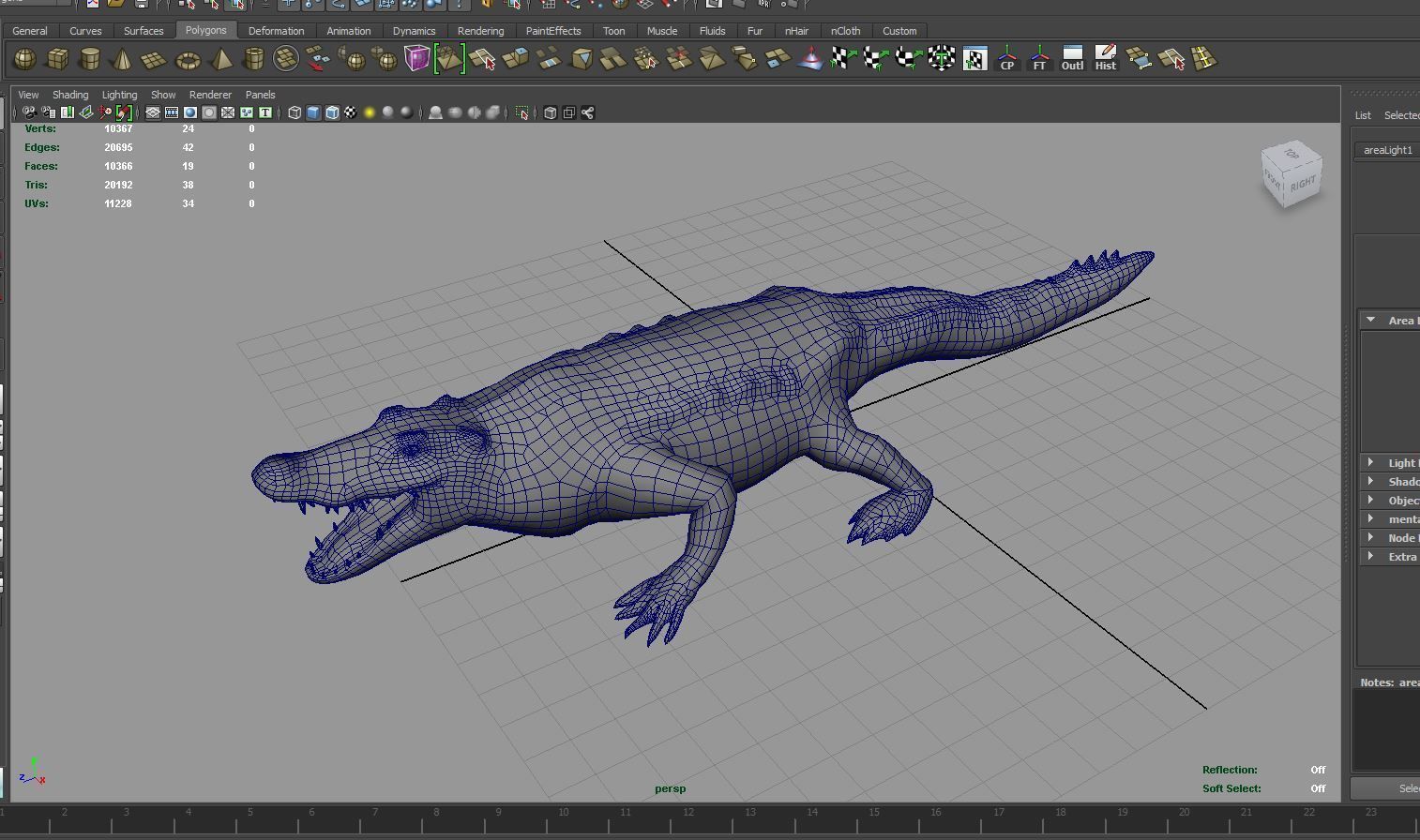Toggle the film gate display

pos(172,112)
